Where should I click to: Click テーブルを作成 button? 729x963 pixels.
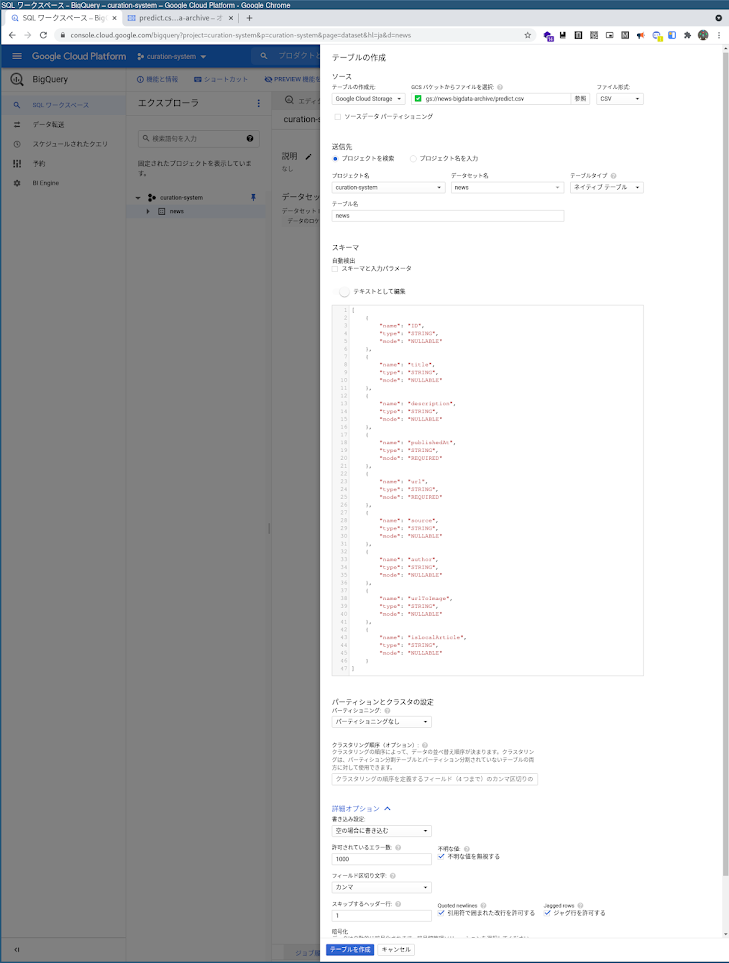pyautogui.click(x=350, y=949)
